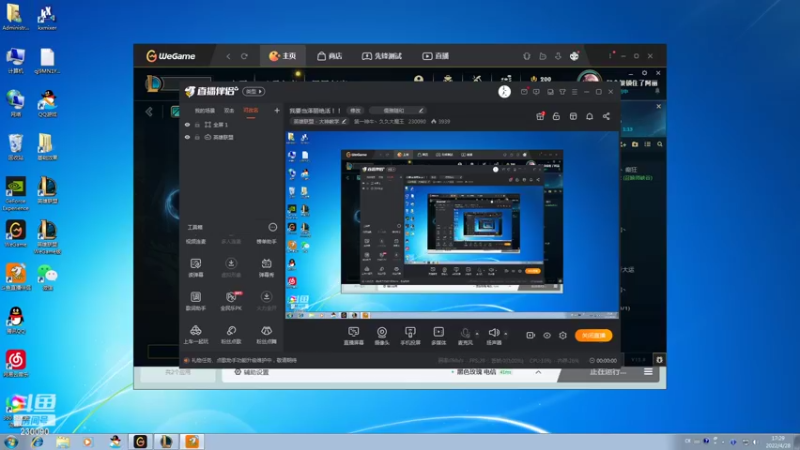The width and height of the screenshot is (800, 450).
Task: Open the companion hamburger menu icon
Action: click(x=574, y=92)
